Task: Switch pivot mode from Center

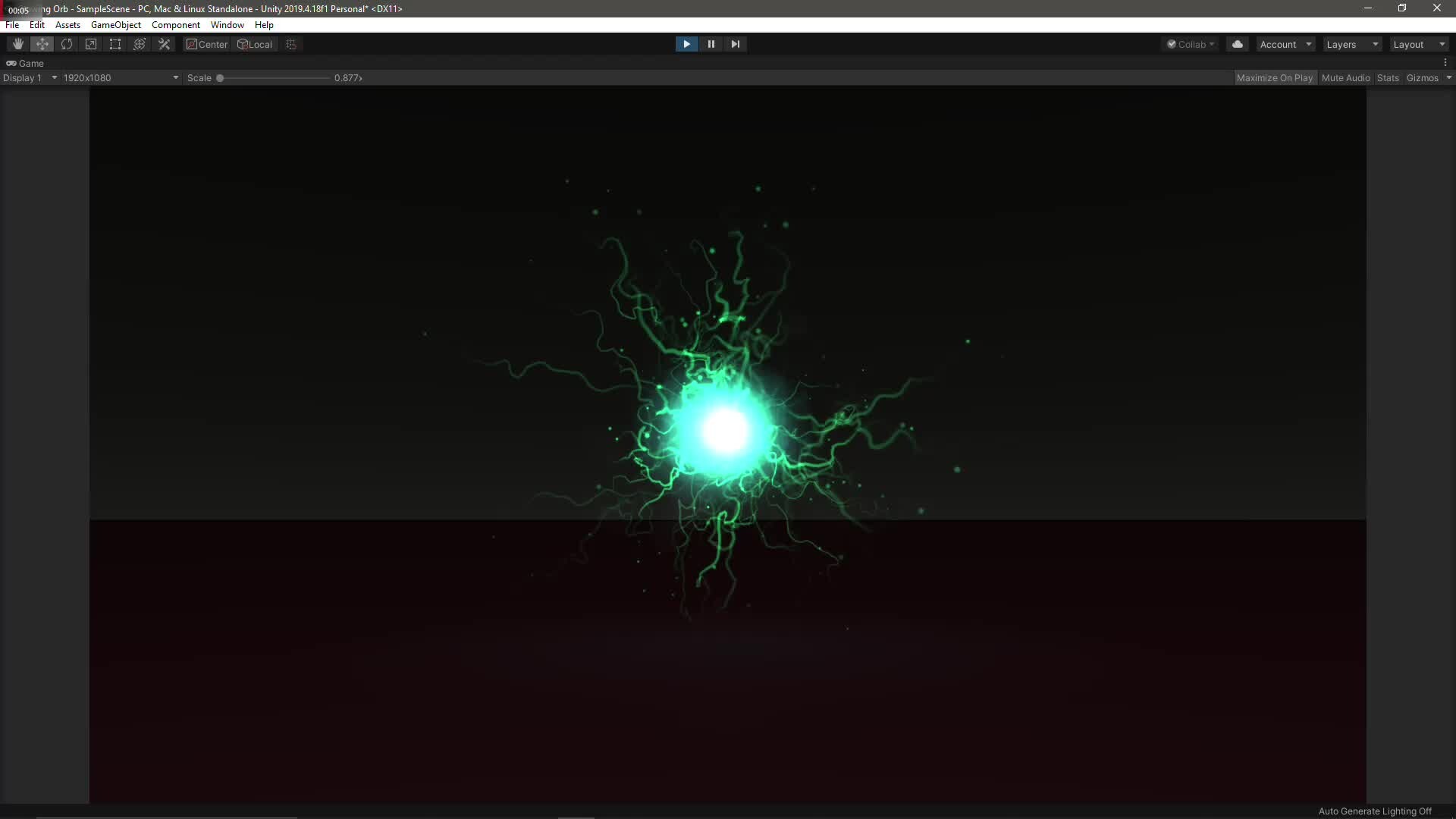Action: pos(206,44)
